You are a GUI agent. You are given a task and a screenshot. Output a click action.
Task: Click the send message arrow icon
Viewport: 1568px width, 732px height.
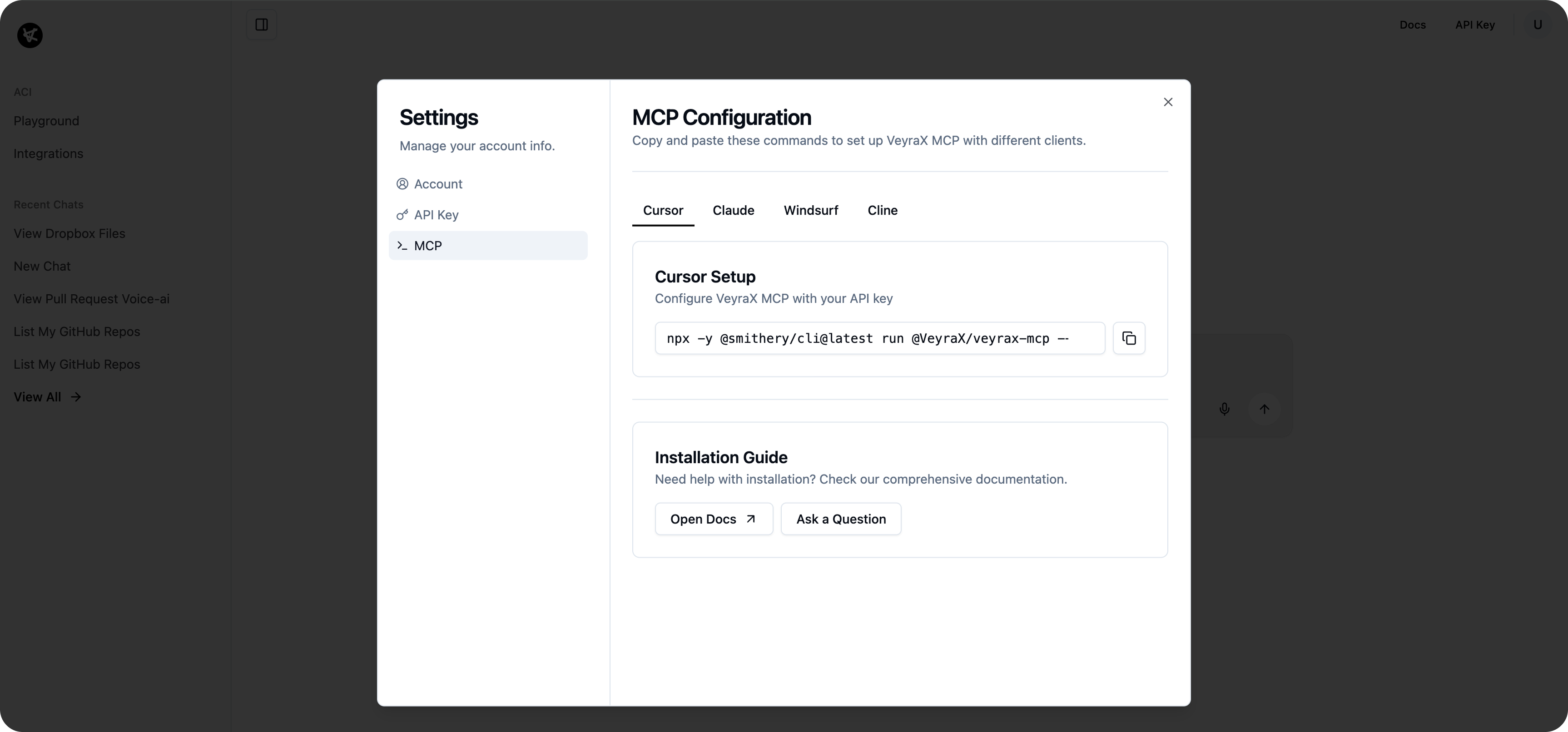point(1264,408)
